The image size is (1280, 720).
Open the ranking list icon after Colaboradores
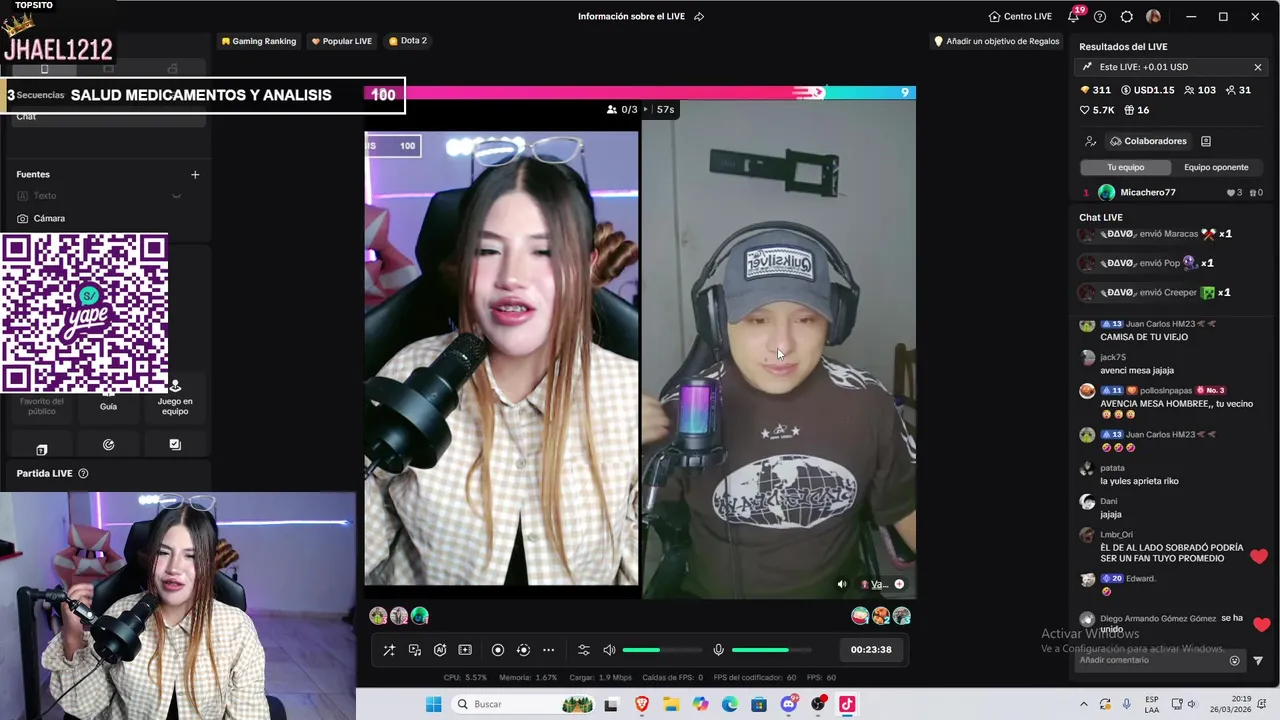coord(1206,142)
